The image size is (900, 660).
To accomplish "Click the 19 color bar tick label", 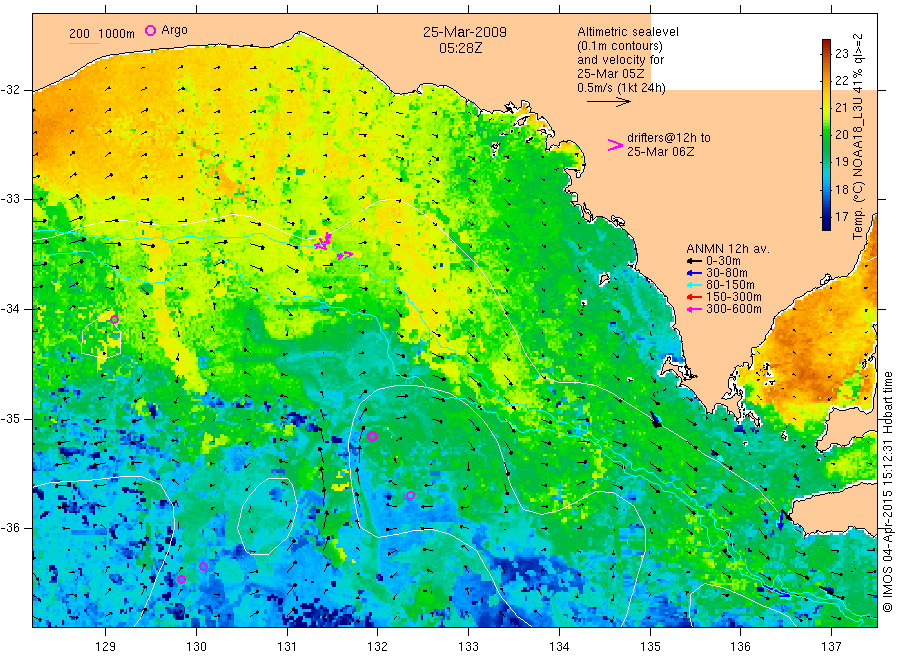I will click(841, 162).
